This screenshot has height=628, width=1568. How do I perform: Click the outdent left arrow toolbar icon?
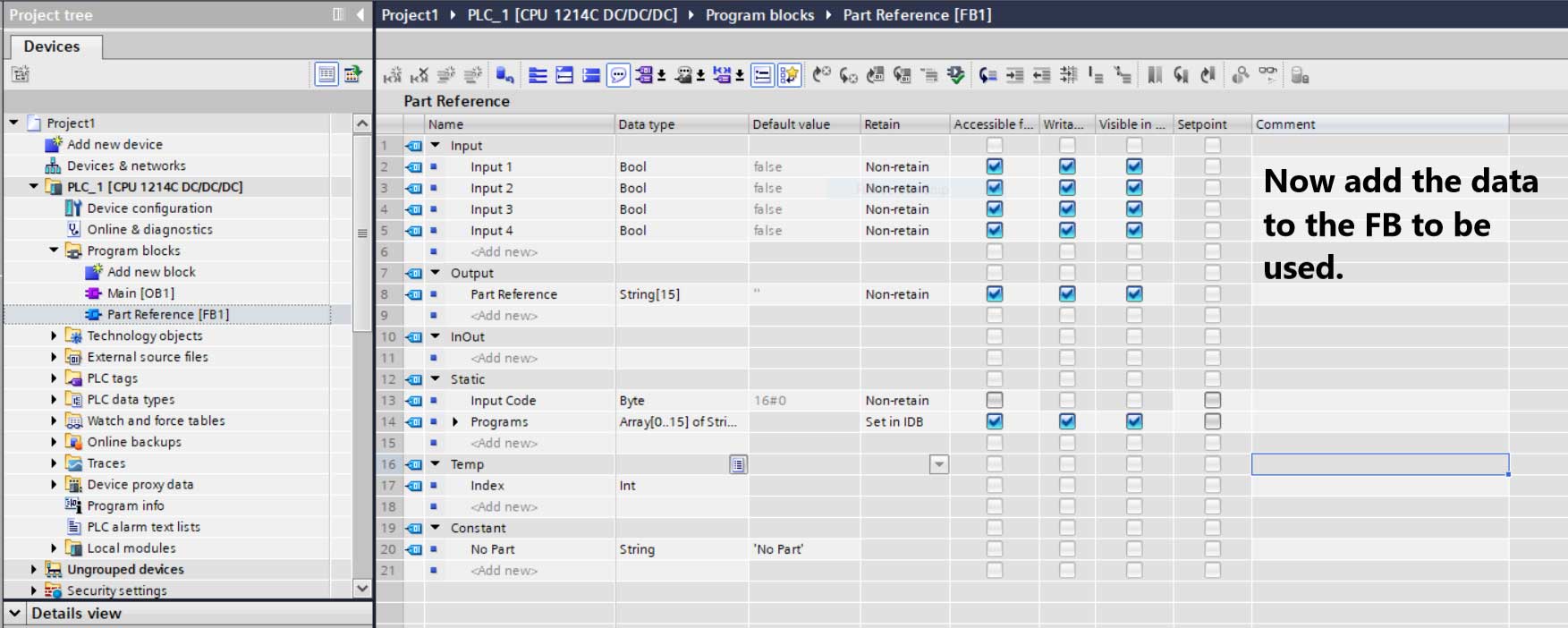click(1041, 76)
